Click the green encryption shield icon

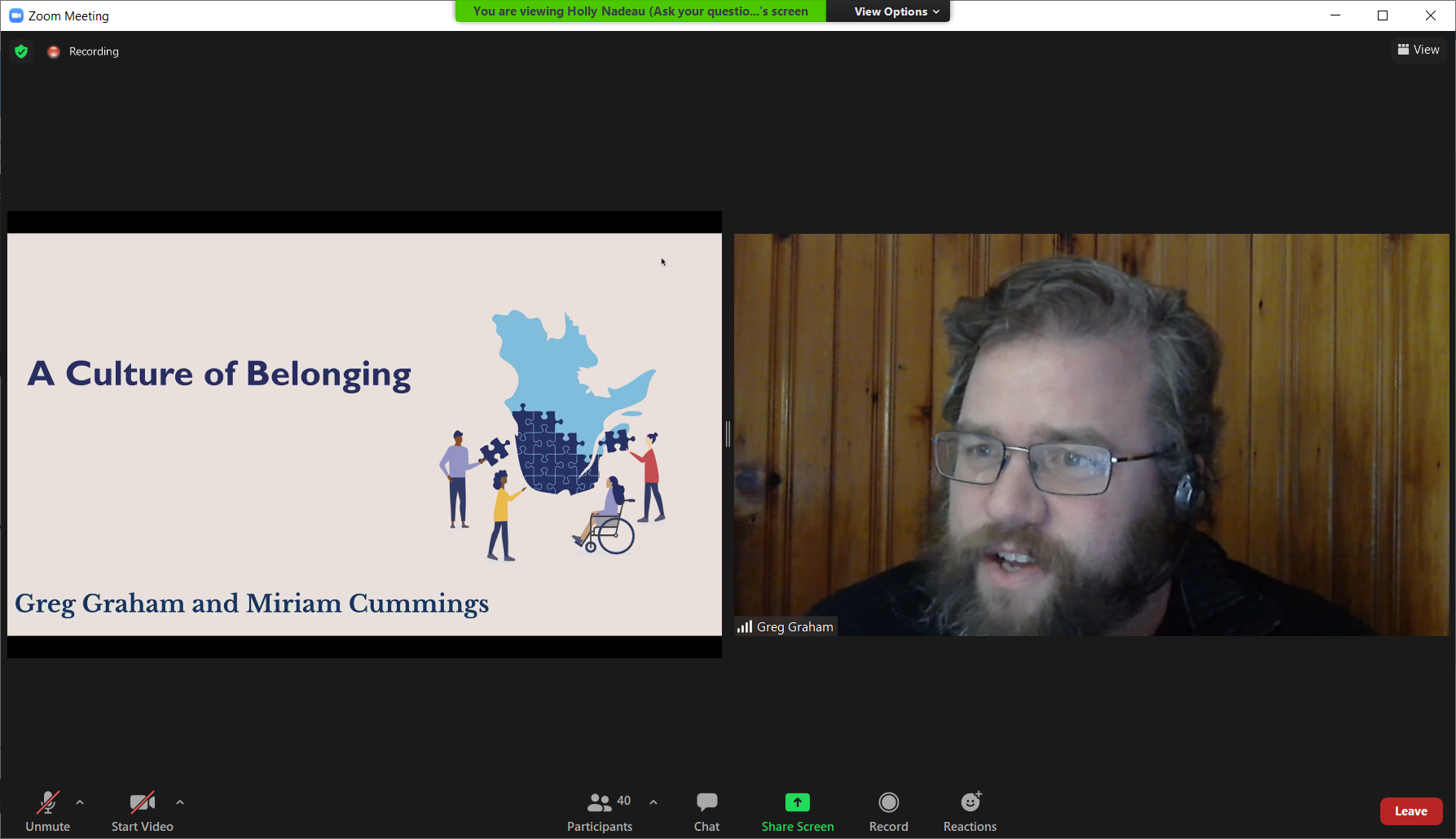pyautogui.click(x=22, y=51)
